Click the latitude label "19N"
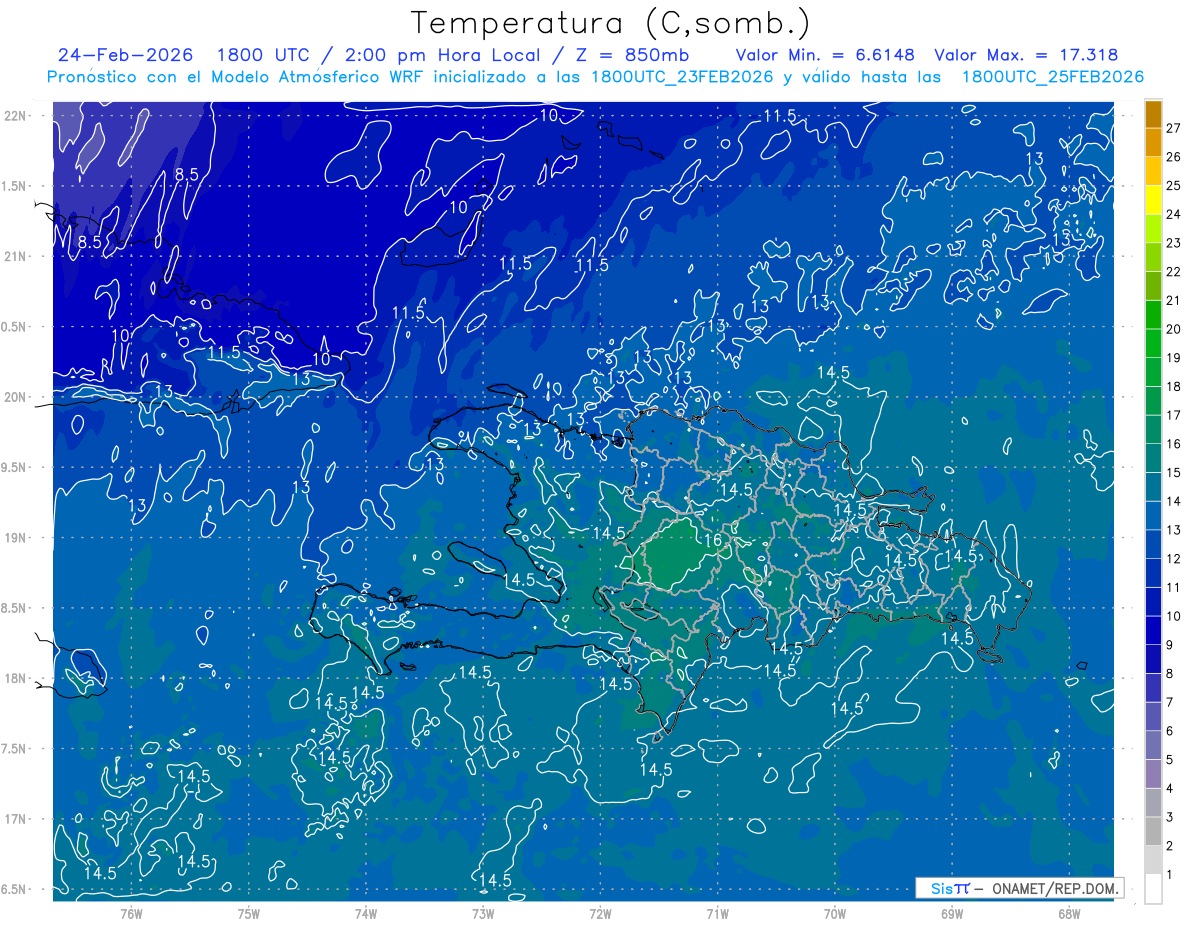1200x927 pixels. click(x=16, y=538)
